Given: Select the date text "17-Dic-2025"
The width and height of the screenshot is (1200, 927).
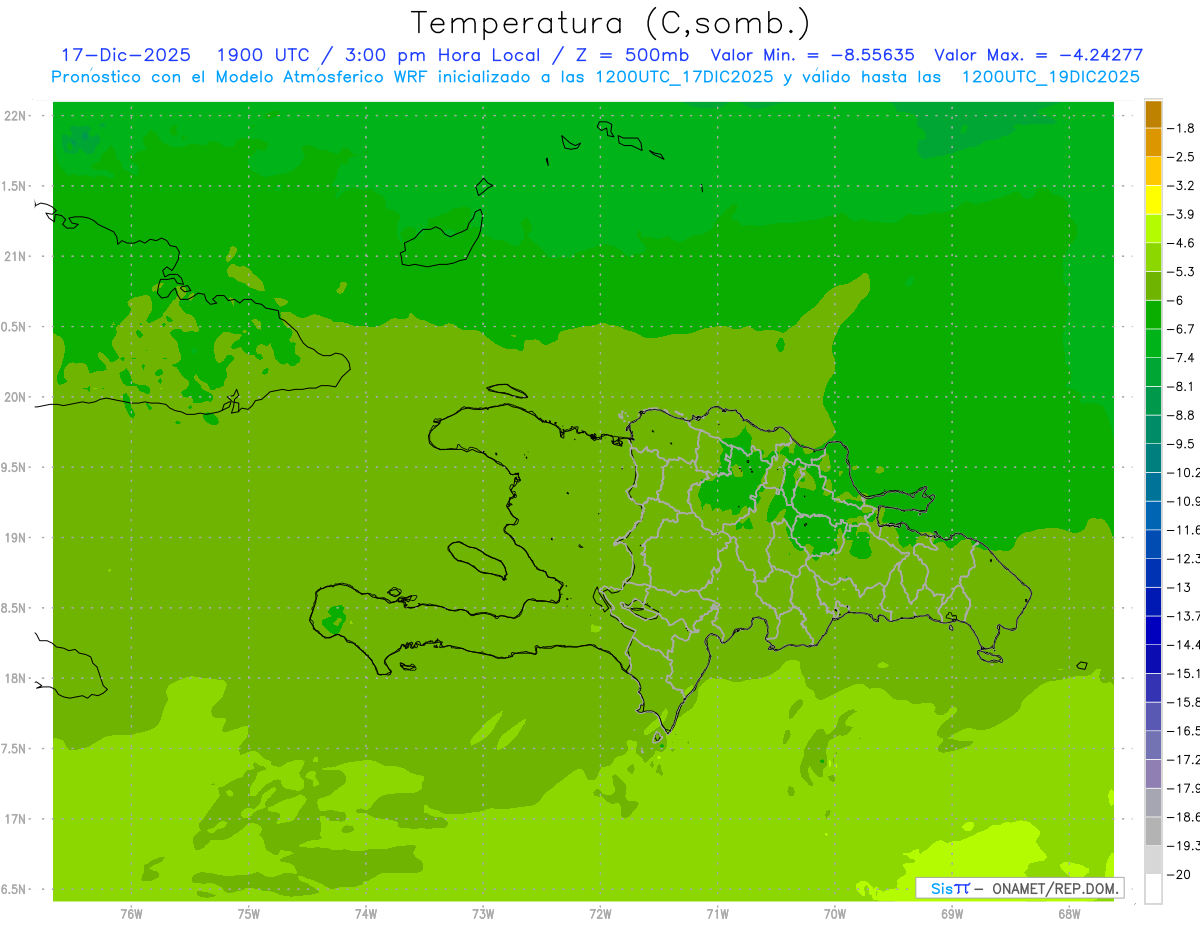Looking at the screenshot, I should (126, 55).
